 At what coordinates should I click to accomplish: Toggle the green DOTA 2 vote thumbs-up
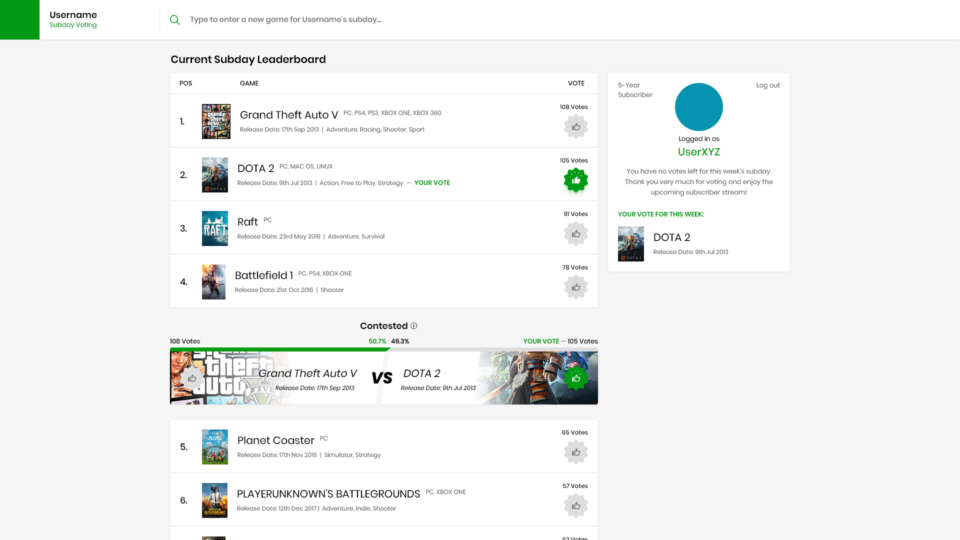point(576,180)
